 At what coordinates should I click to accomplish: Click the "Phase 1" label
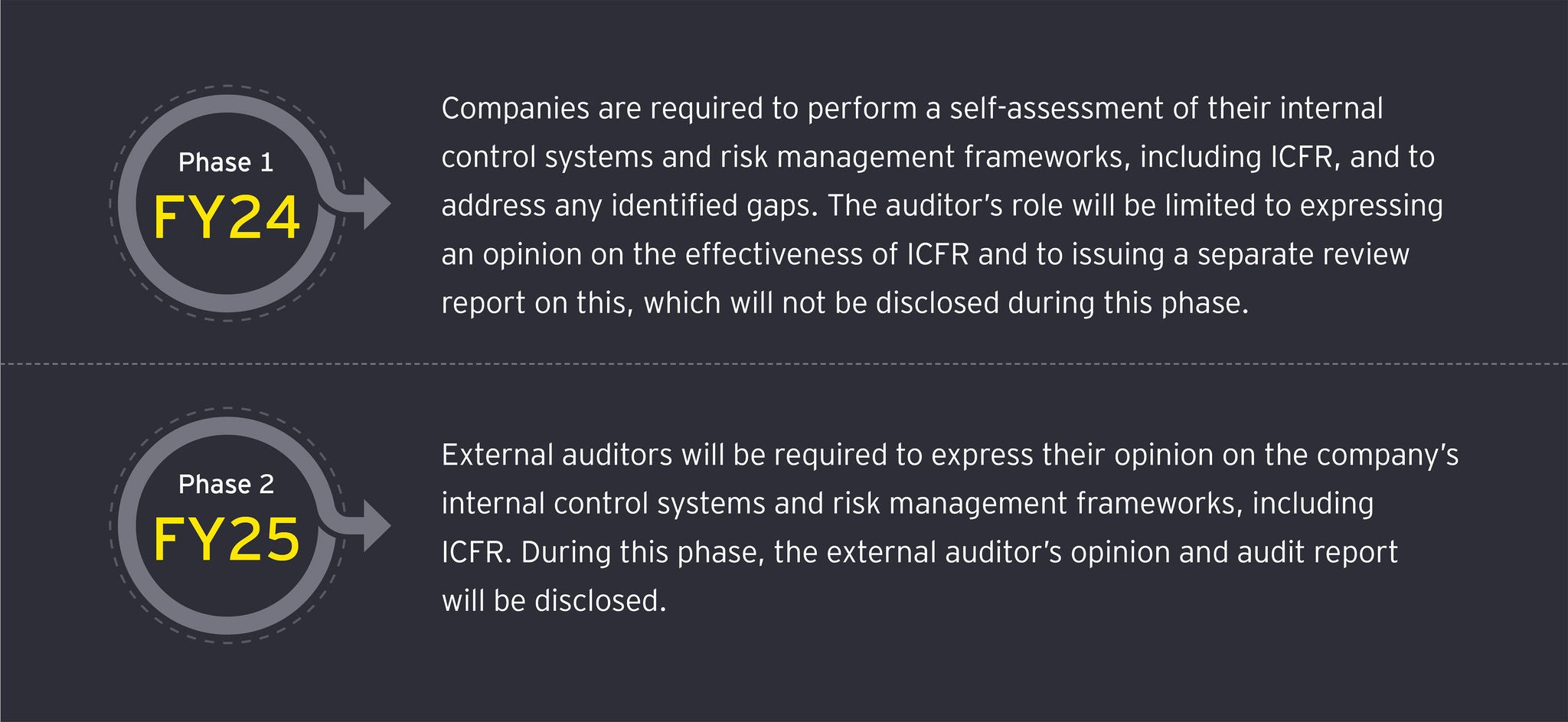click(226, 162)
